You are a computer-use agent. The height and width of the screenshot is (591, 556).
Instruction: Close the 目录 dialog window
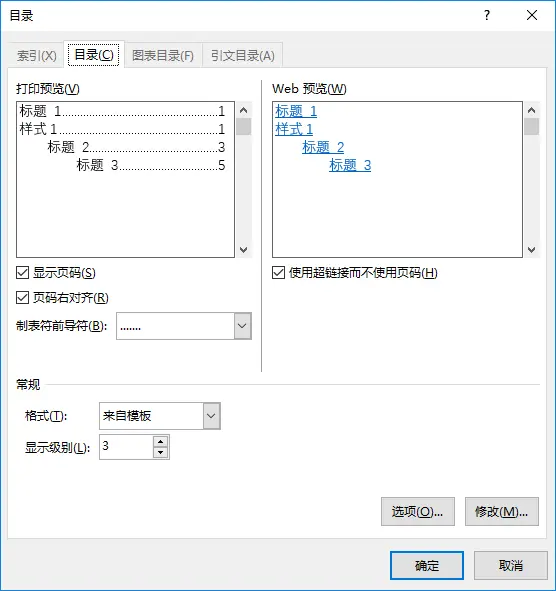[x=532, y=15]
